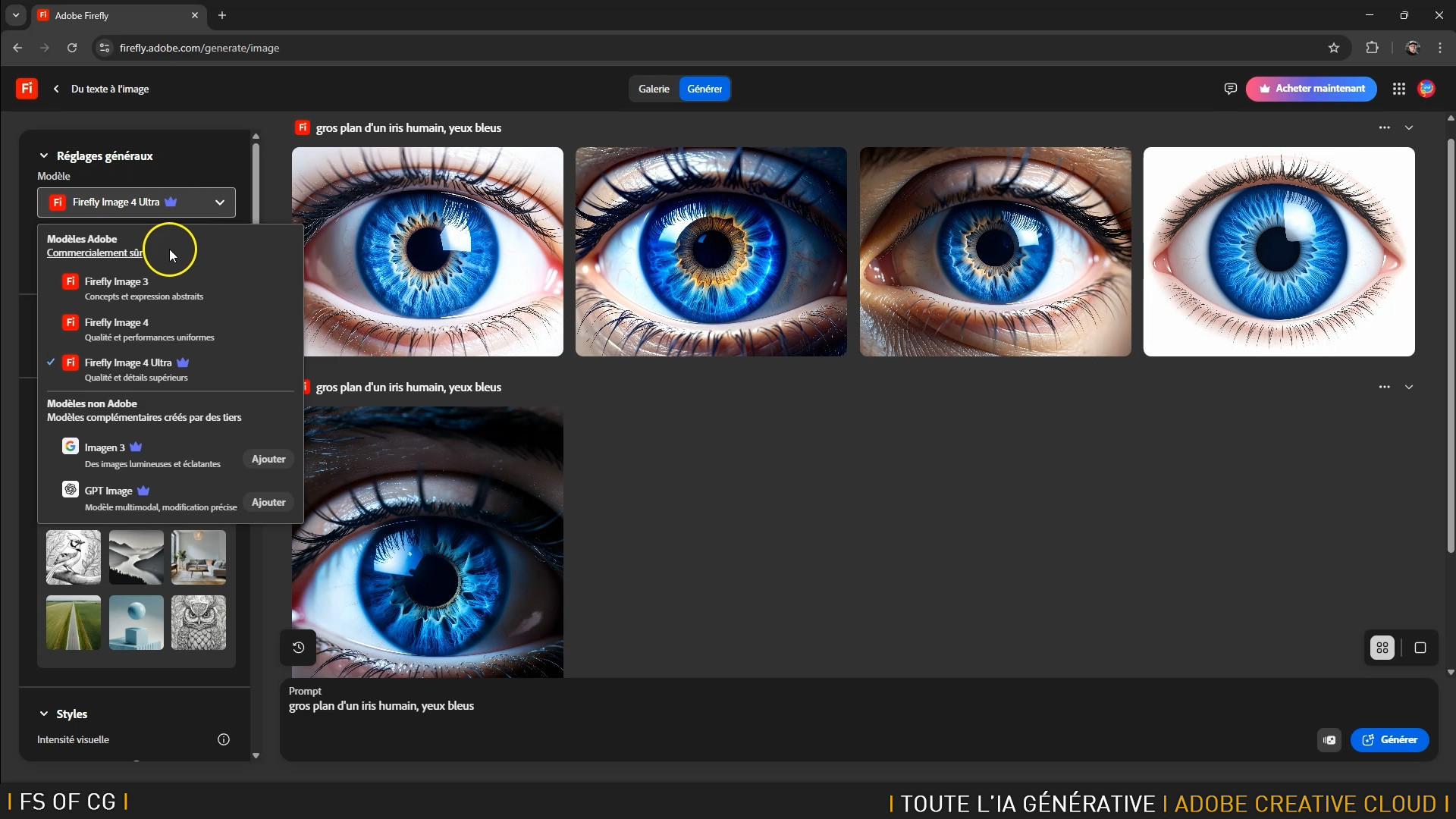Add the Imagen 3 model with Ajouter
This screenshot has width=1456, height=819.
tap(268, 459)
